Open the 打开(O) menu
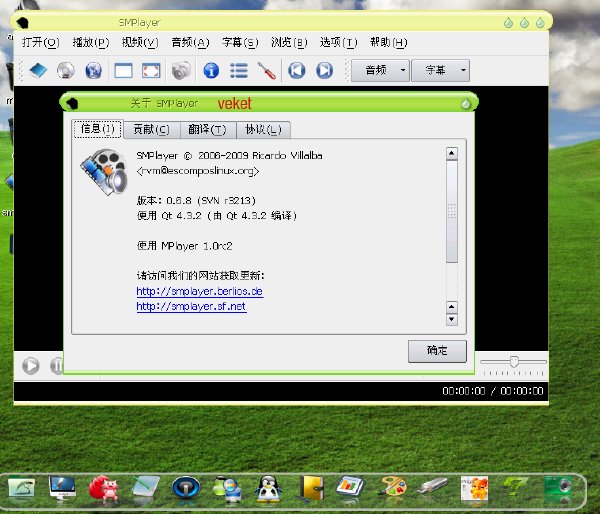Viewport: 600px width, 514px height. coord(41,42)
